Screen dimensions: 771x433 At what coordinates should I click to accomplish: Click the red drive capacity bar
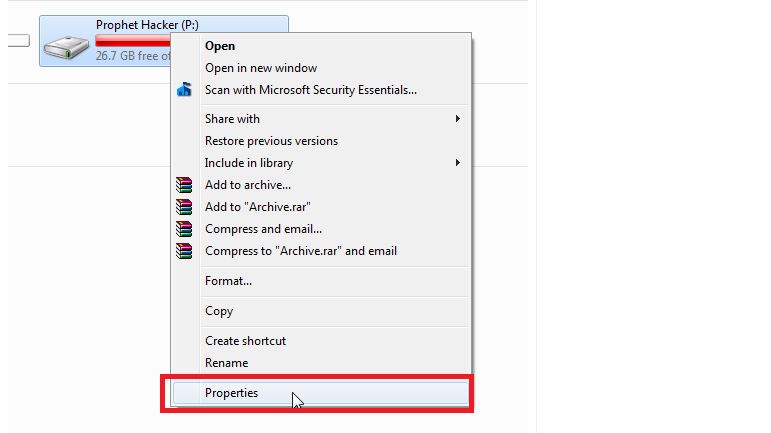point(133,40)
